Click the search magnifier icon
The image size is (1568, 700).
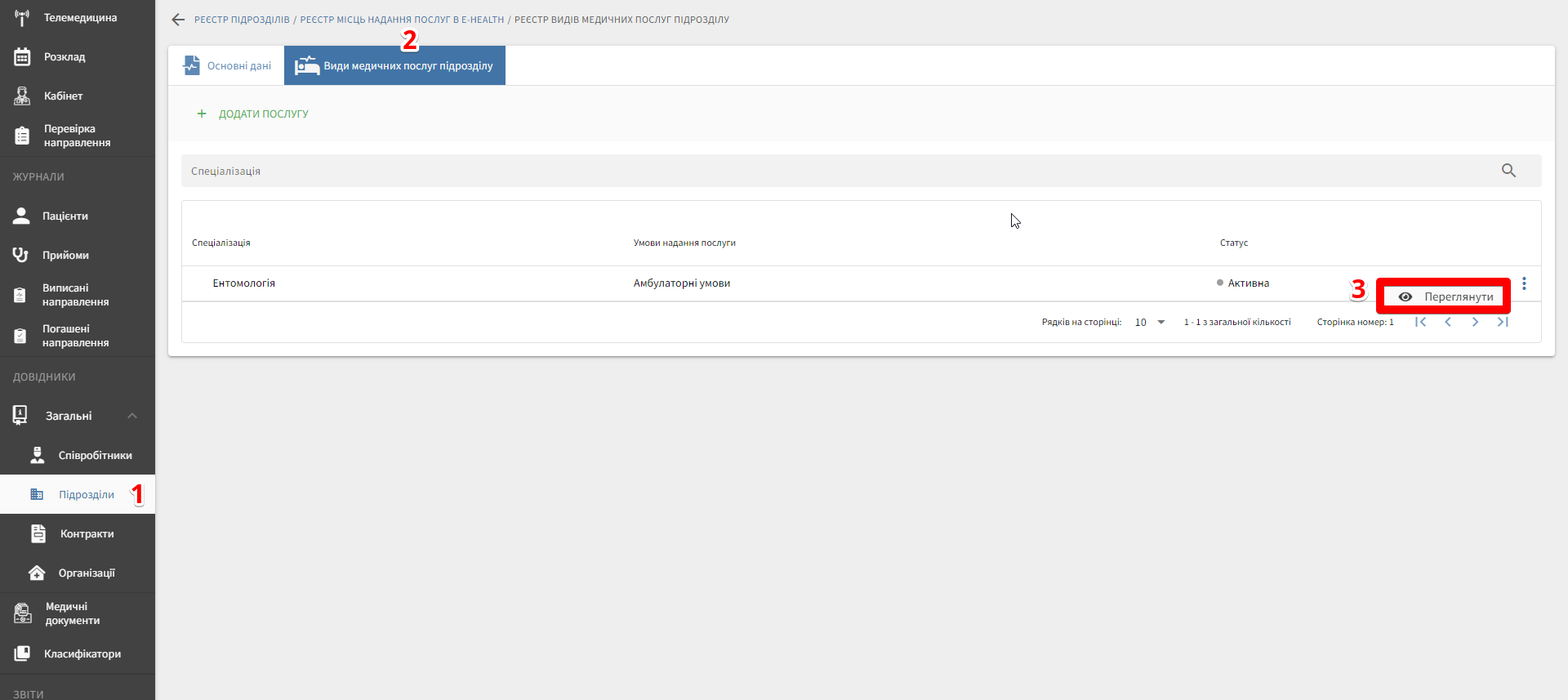click(x=1508, y=171)
